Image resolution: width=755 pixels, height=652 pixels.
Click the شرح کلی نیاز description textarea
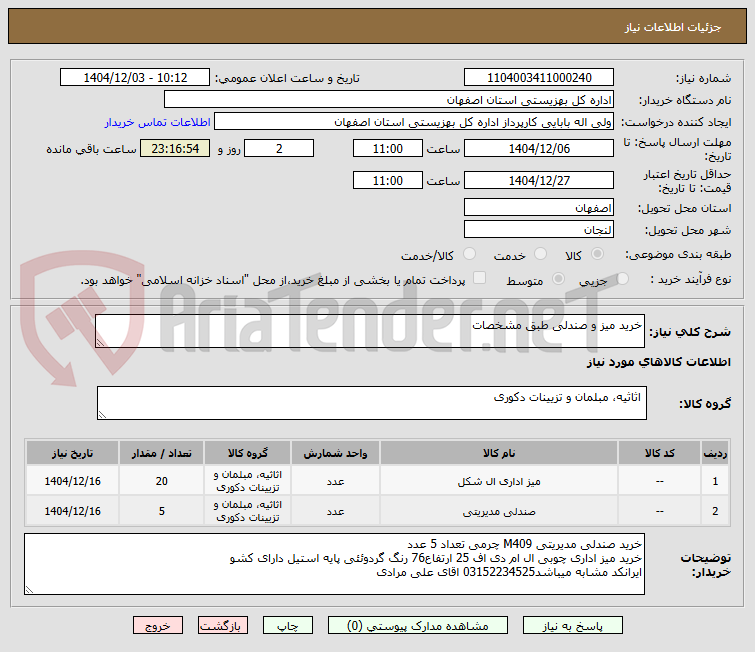coord(370,331)
